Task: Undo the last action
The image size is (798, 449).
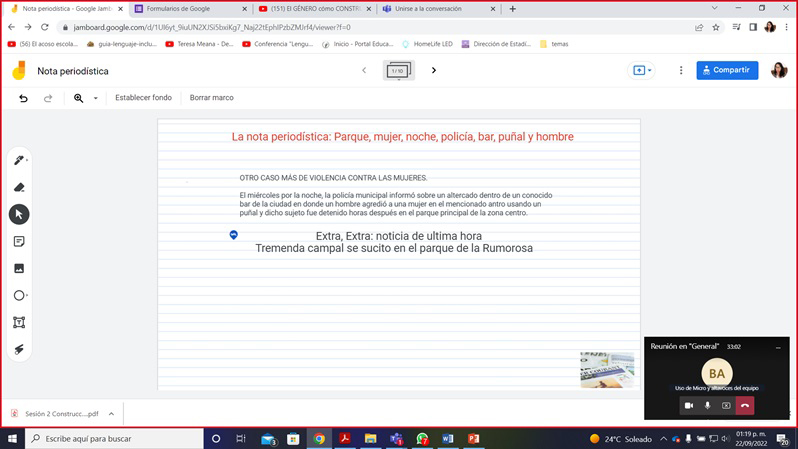Action: (x=23, y=98)
